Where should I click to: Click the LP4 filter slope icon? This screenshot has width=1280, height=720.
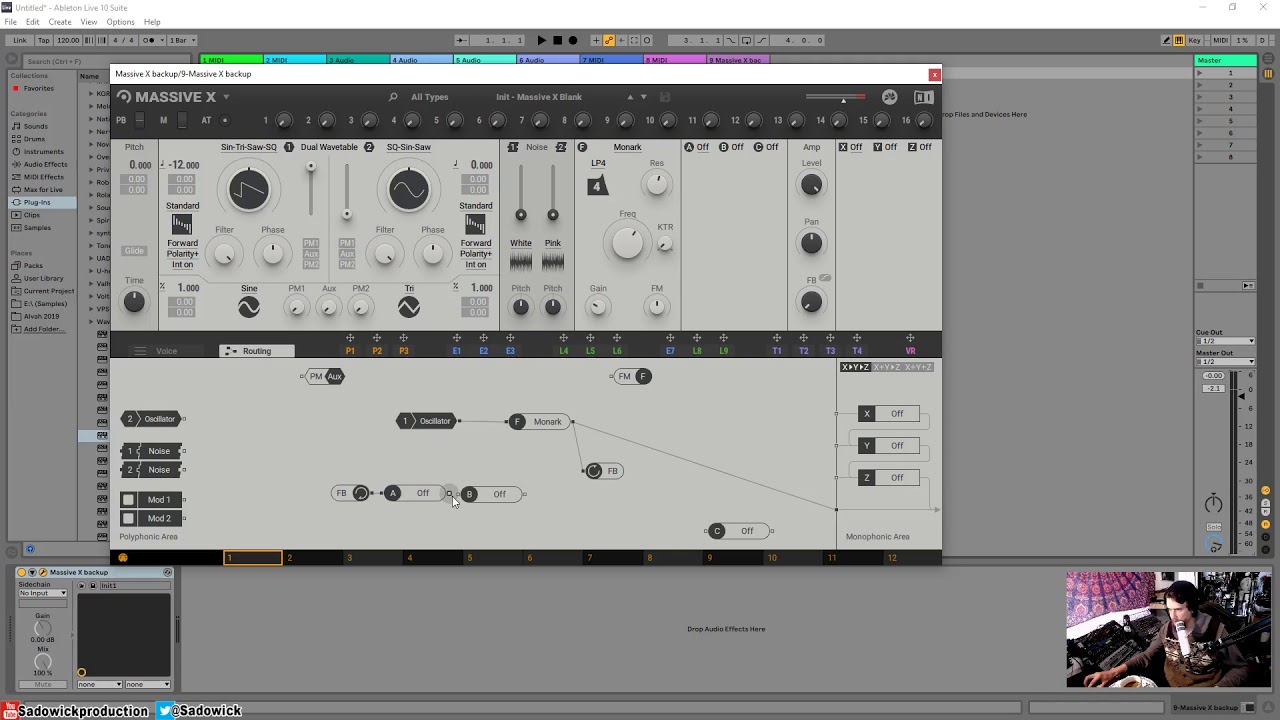pos(597,186)
